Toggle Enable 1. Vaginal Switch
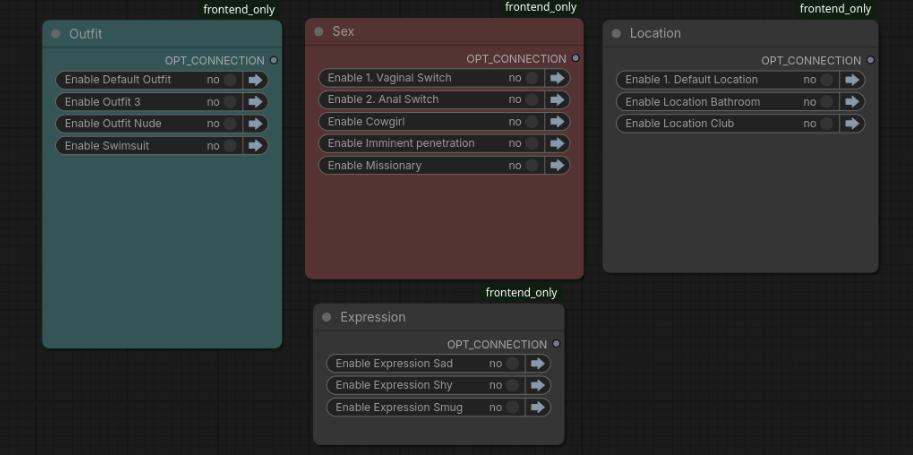Viewport: 913px width, 455px height. pos(532,78)
